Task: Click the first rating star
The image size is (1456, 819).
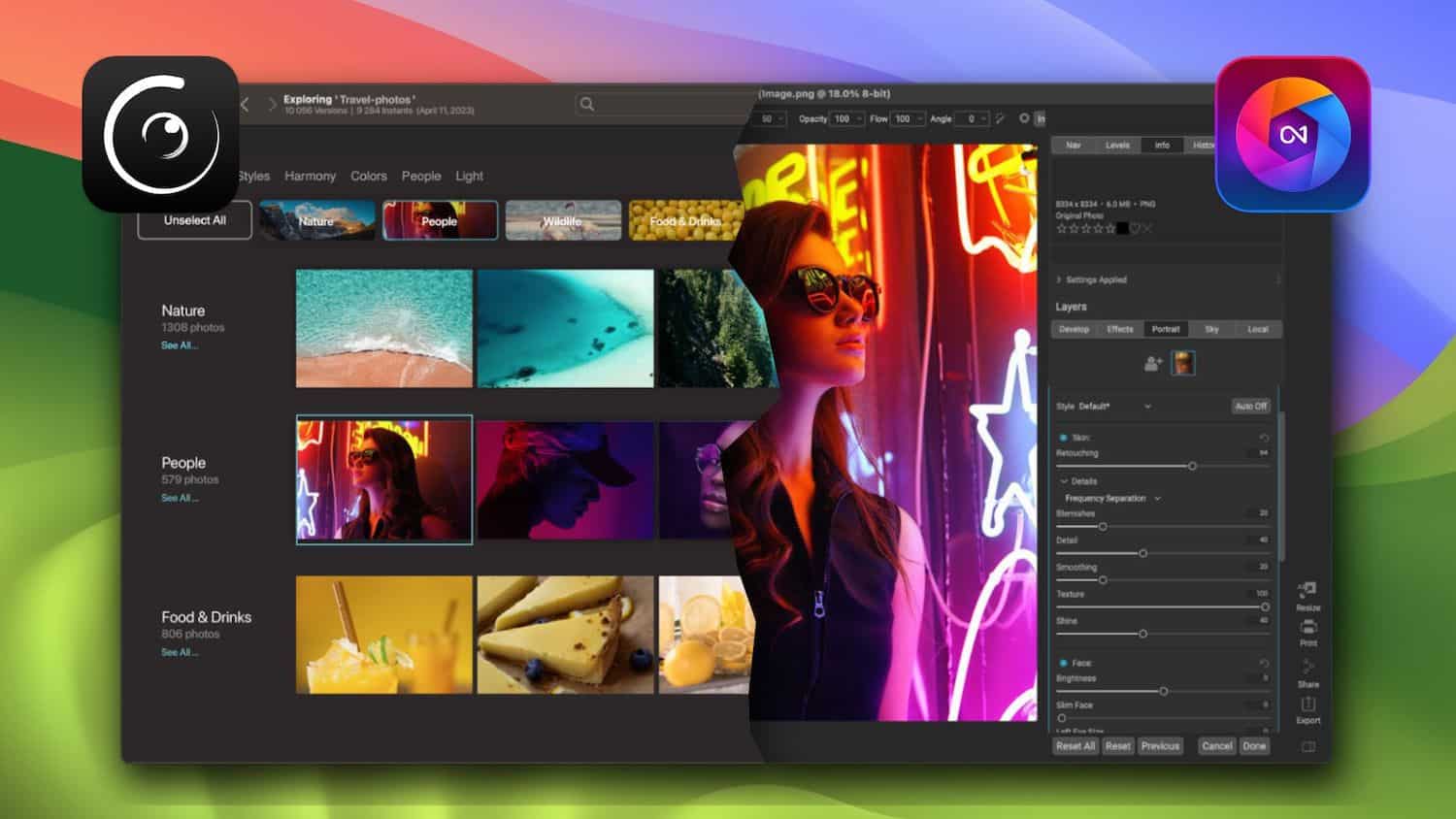Action: click(x=1061, y=229)
